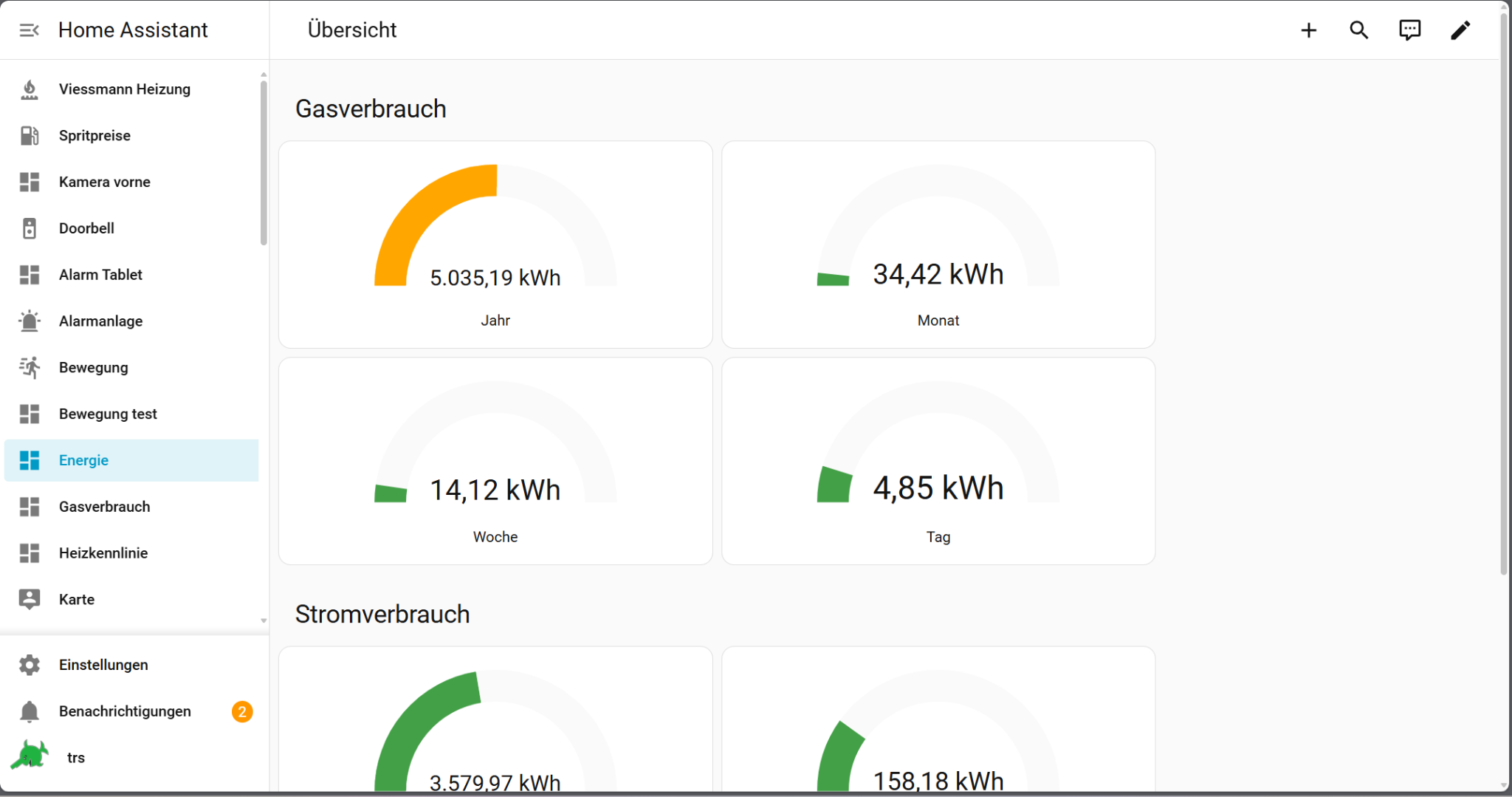Open Alarmanlage from the sidebar
Image resolution: width=1512 pixels, height=797 pixels.
[x=100, y=321]
